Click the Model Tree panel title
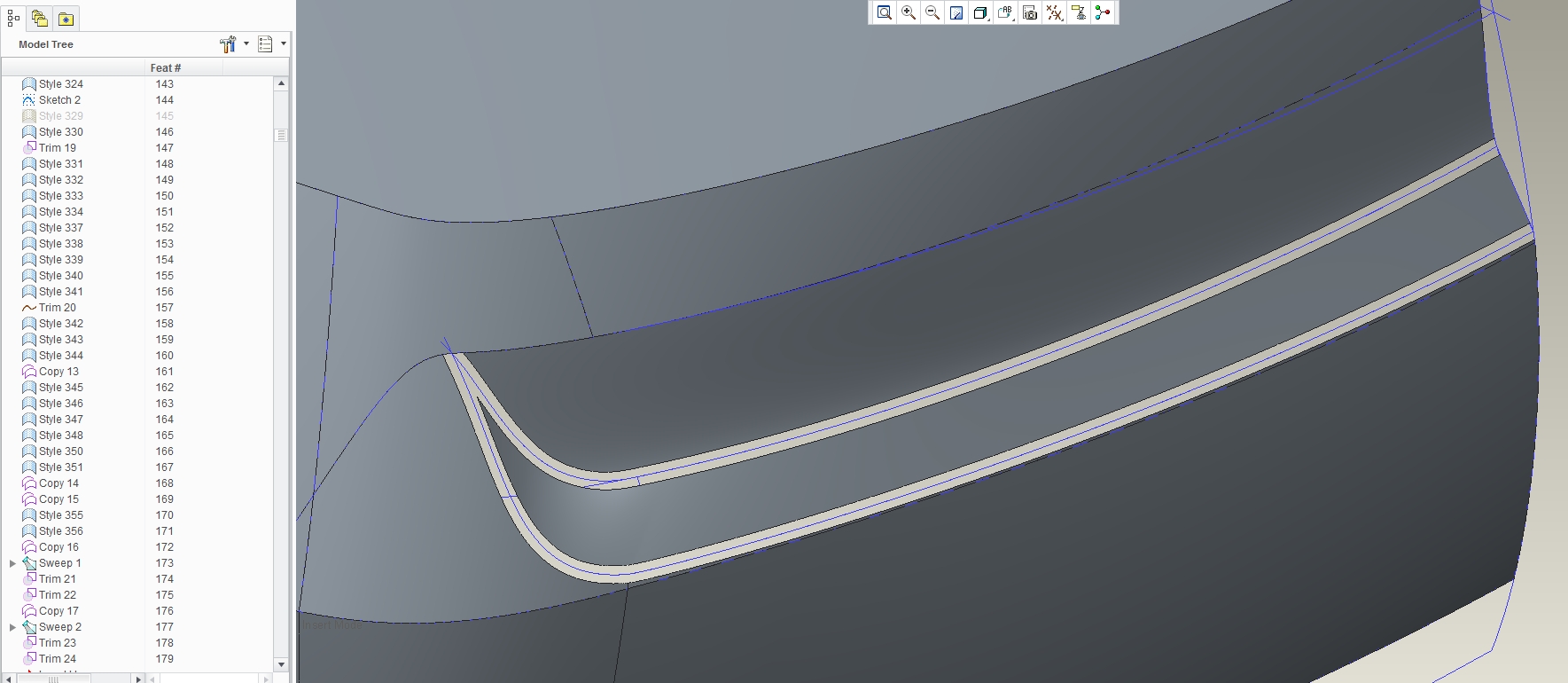This screenshot has height=683, width=1568. [46, 44]
